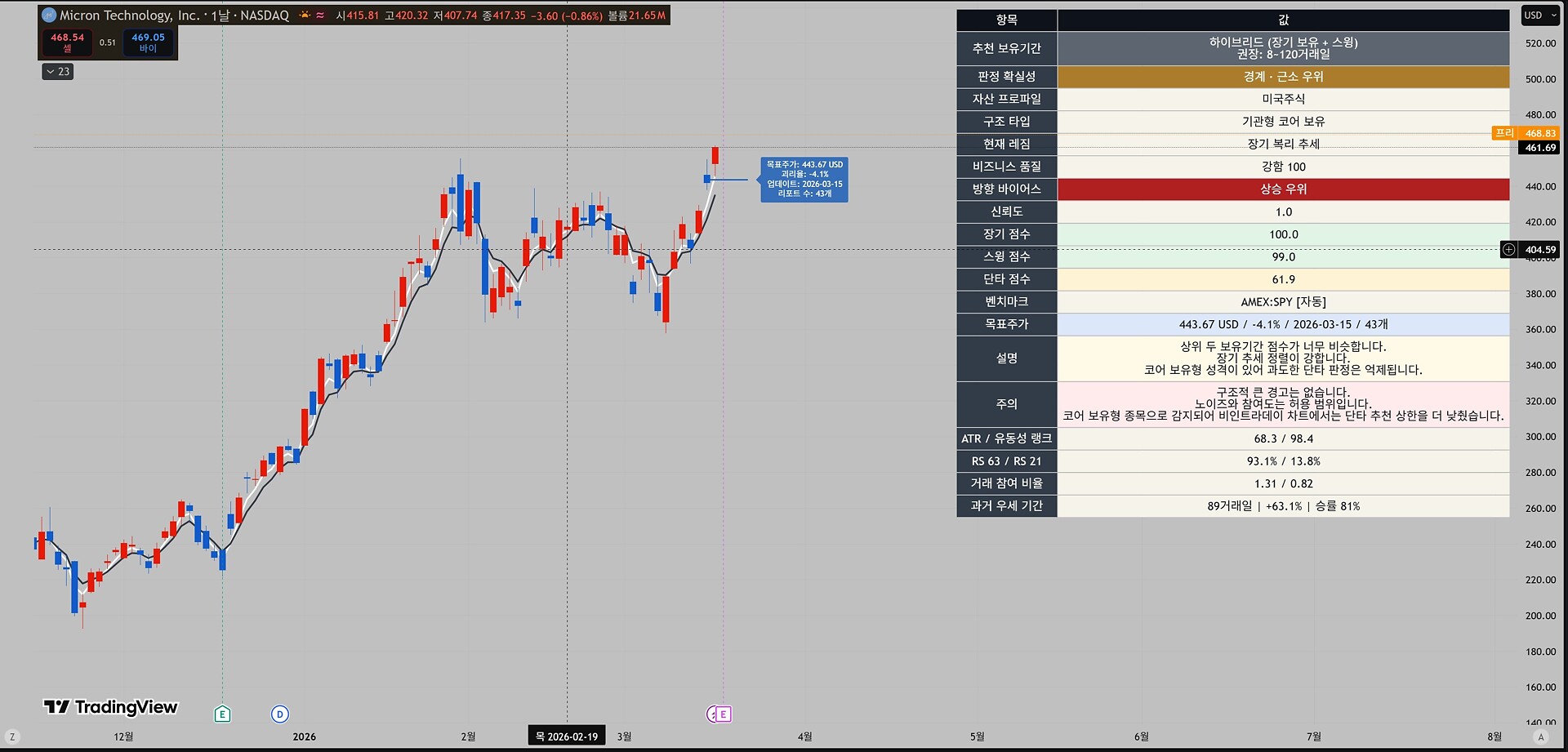Image resolution: width=1568 pixels, height=752 pixels.
Task: Open the green E earnings marker
Action: click(222, 714)
